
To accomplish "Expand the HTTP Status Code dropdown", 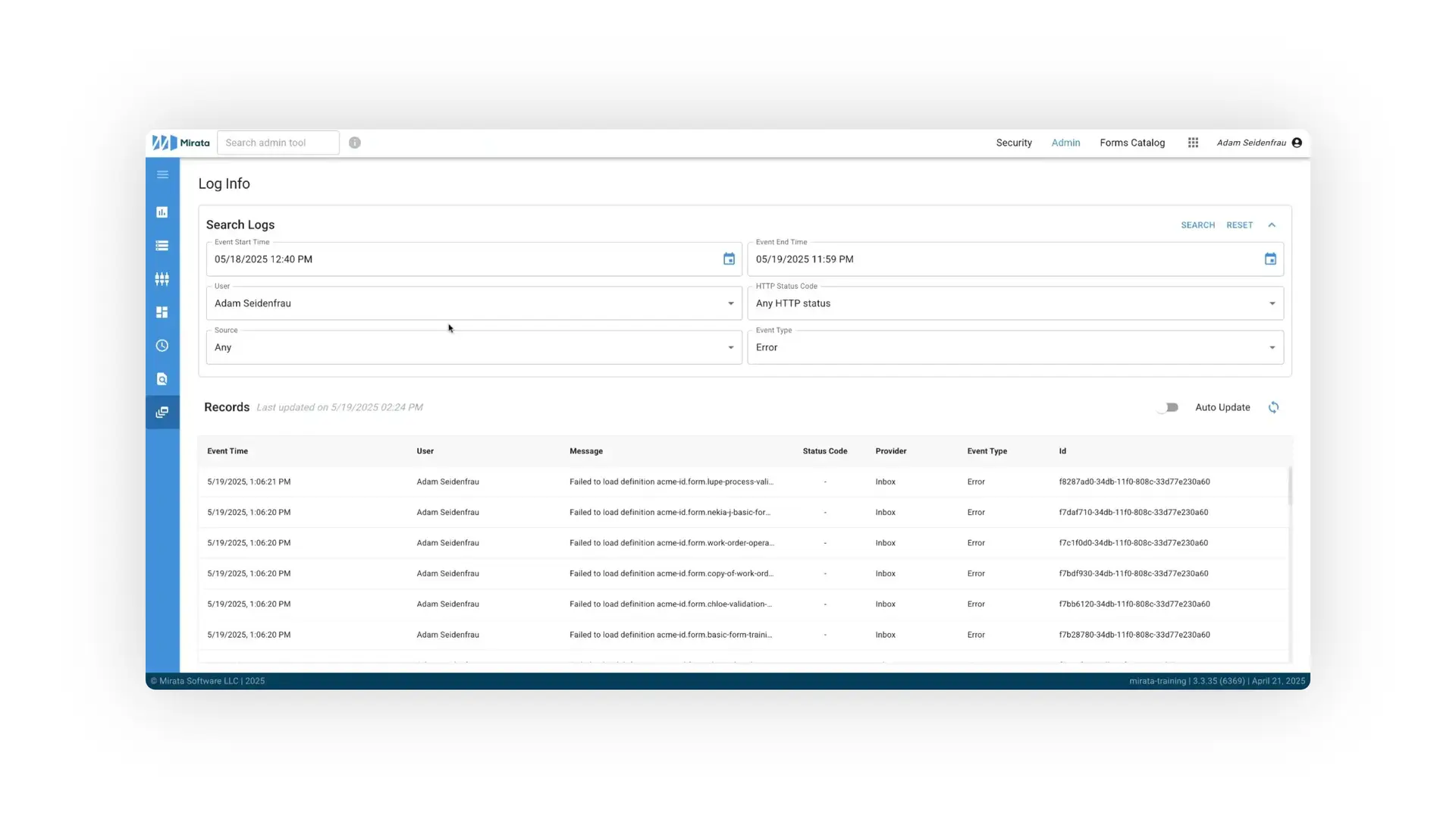I will tap(1272, 303).
